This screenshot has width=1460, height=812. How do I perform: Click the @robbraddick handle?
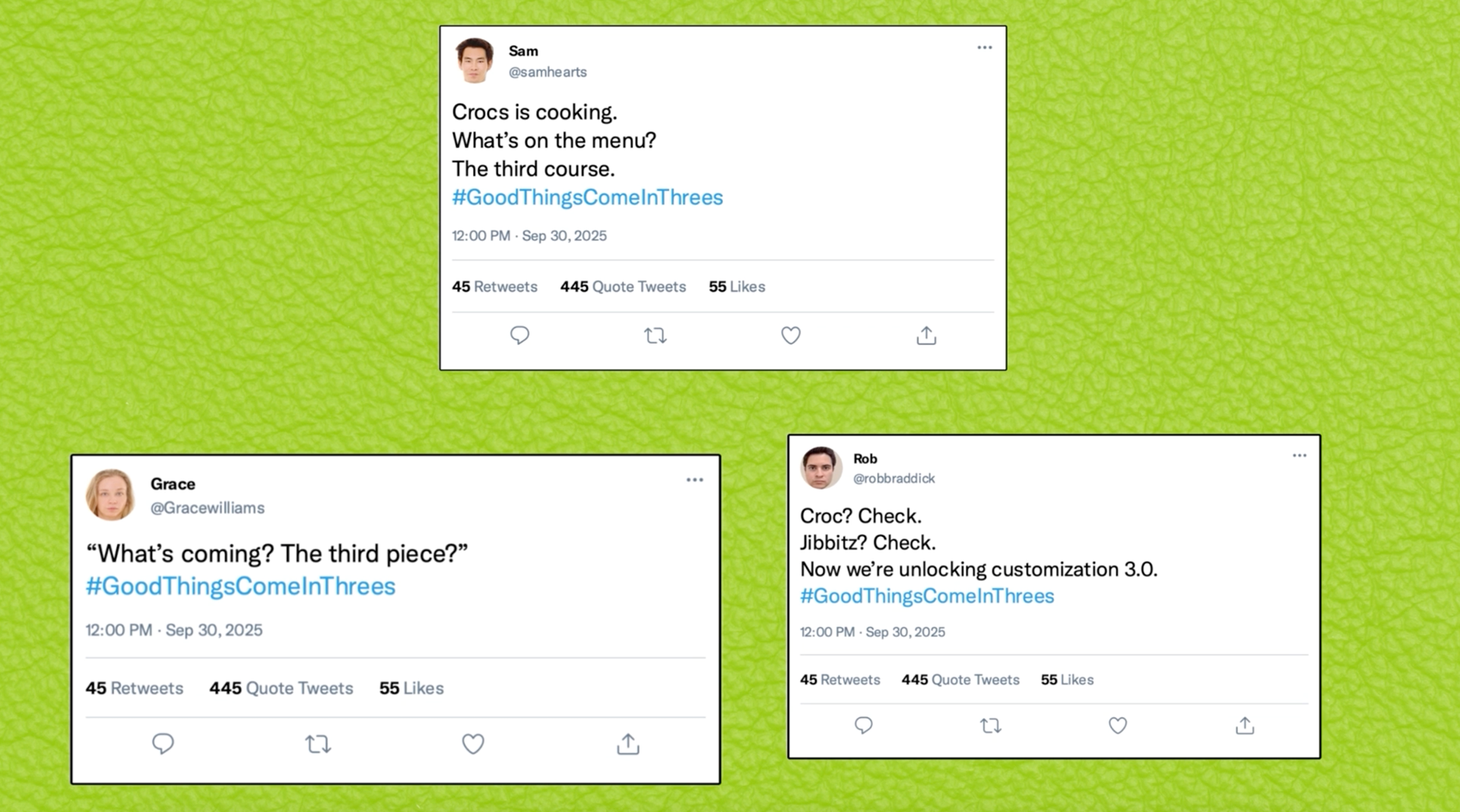tap(893, 478)
